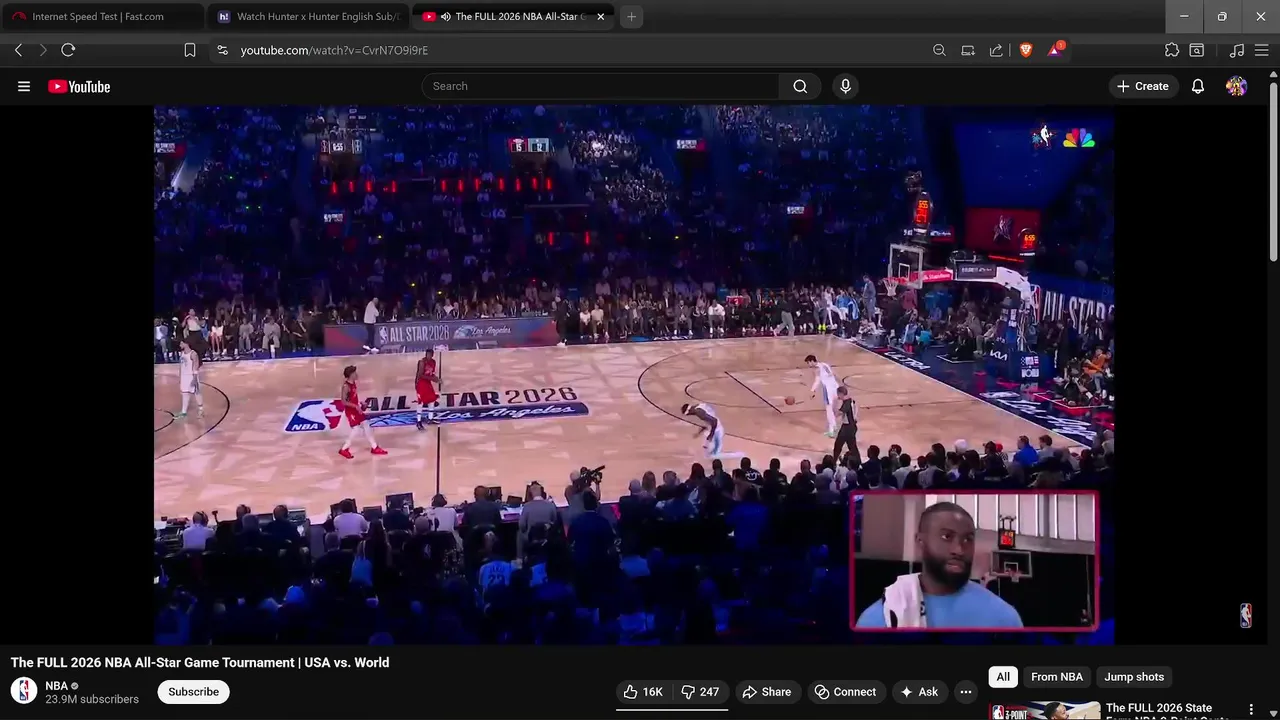The height and width of the screenshot is (720, 1280).
Task: Open the page zoom control
Action: pos(939,50)
